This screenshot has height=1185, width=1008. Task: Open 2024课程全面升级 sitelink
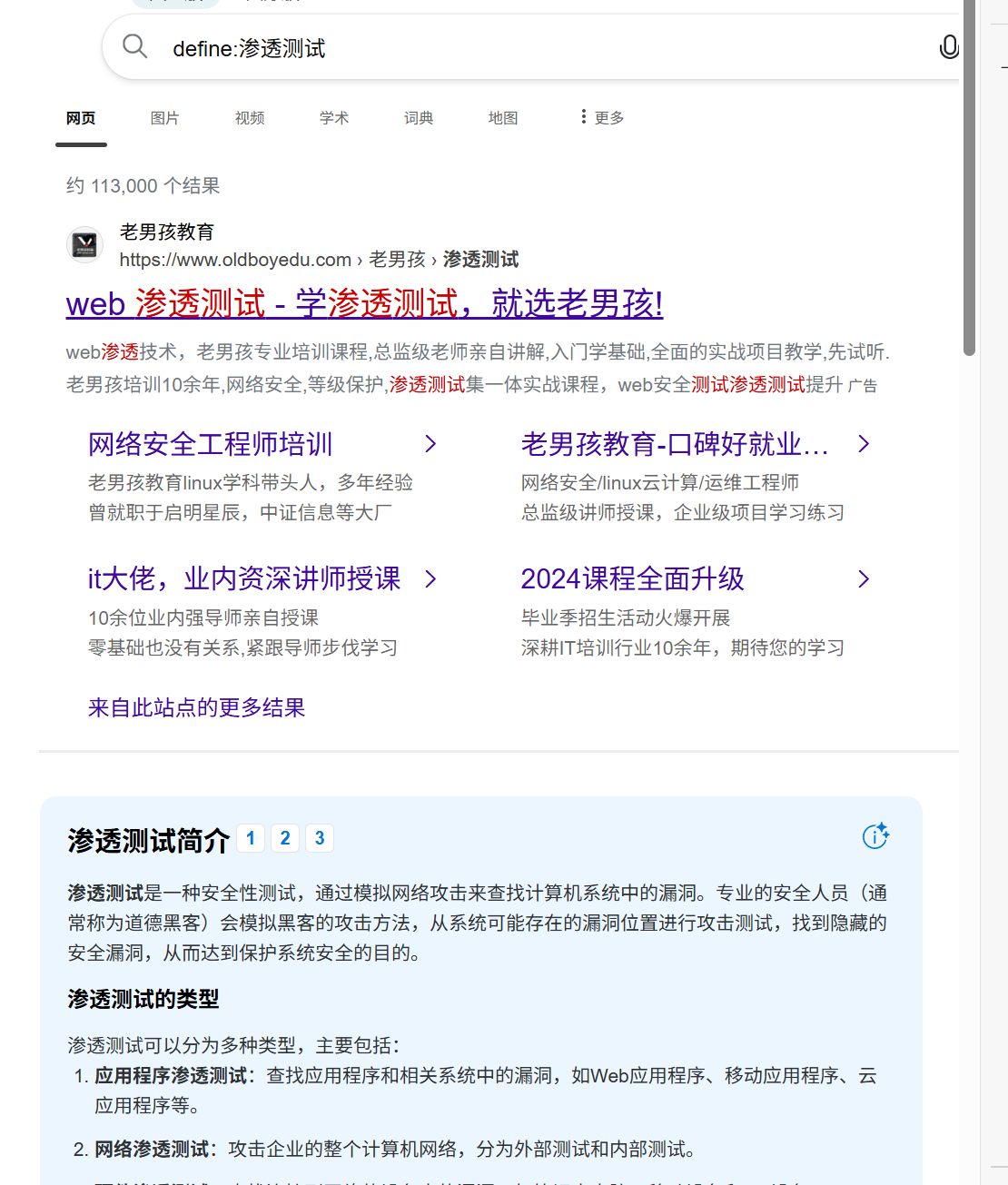(x=633, y=578)
